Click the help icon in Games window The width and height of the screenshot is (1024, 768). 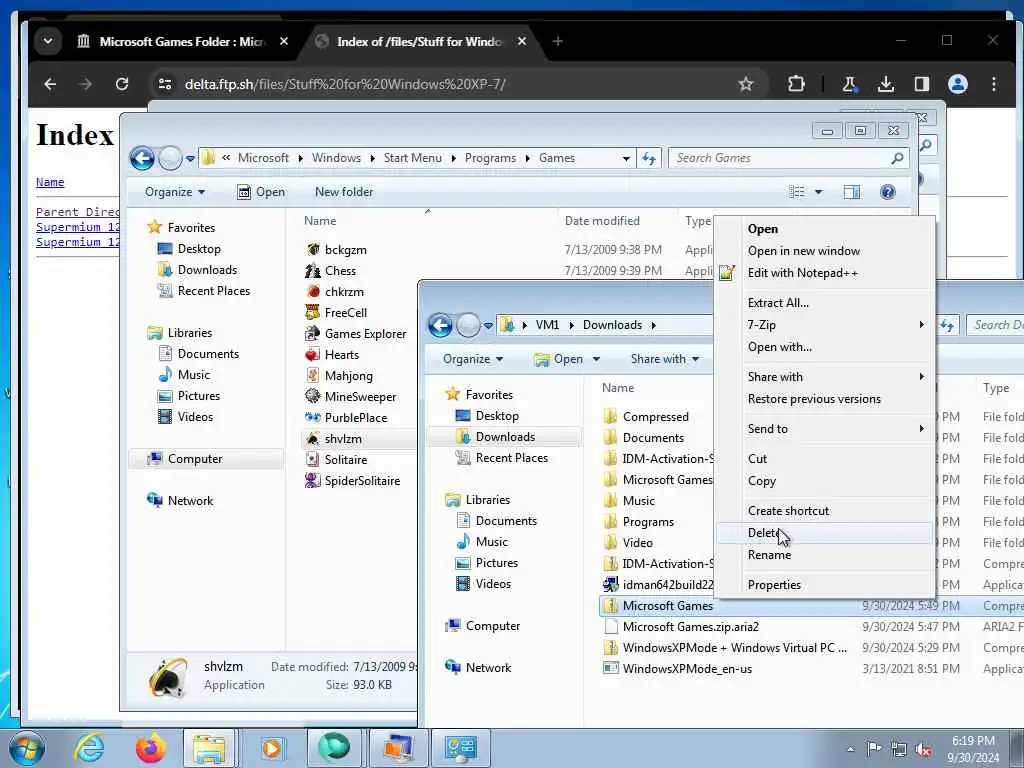coord(888,192)
